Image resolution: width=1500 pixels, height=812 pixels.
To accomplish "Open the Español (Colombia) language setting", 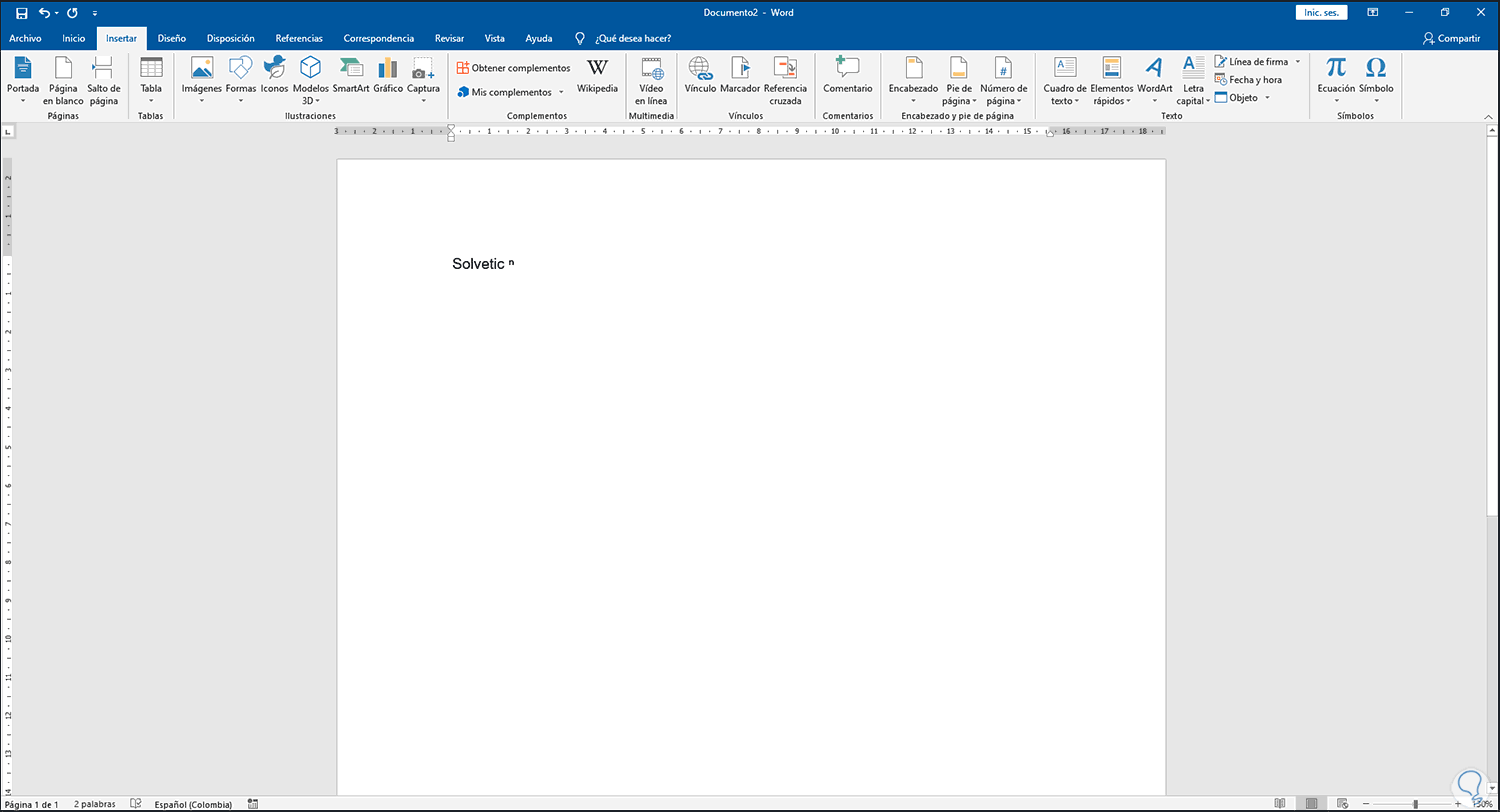I will pos(194,804).
